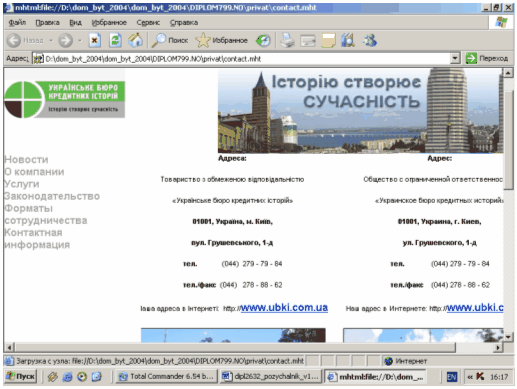Viewport: 517px width, 389px height.
Task: Open the Избранное favorites star button
Action: point(222,40)
